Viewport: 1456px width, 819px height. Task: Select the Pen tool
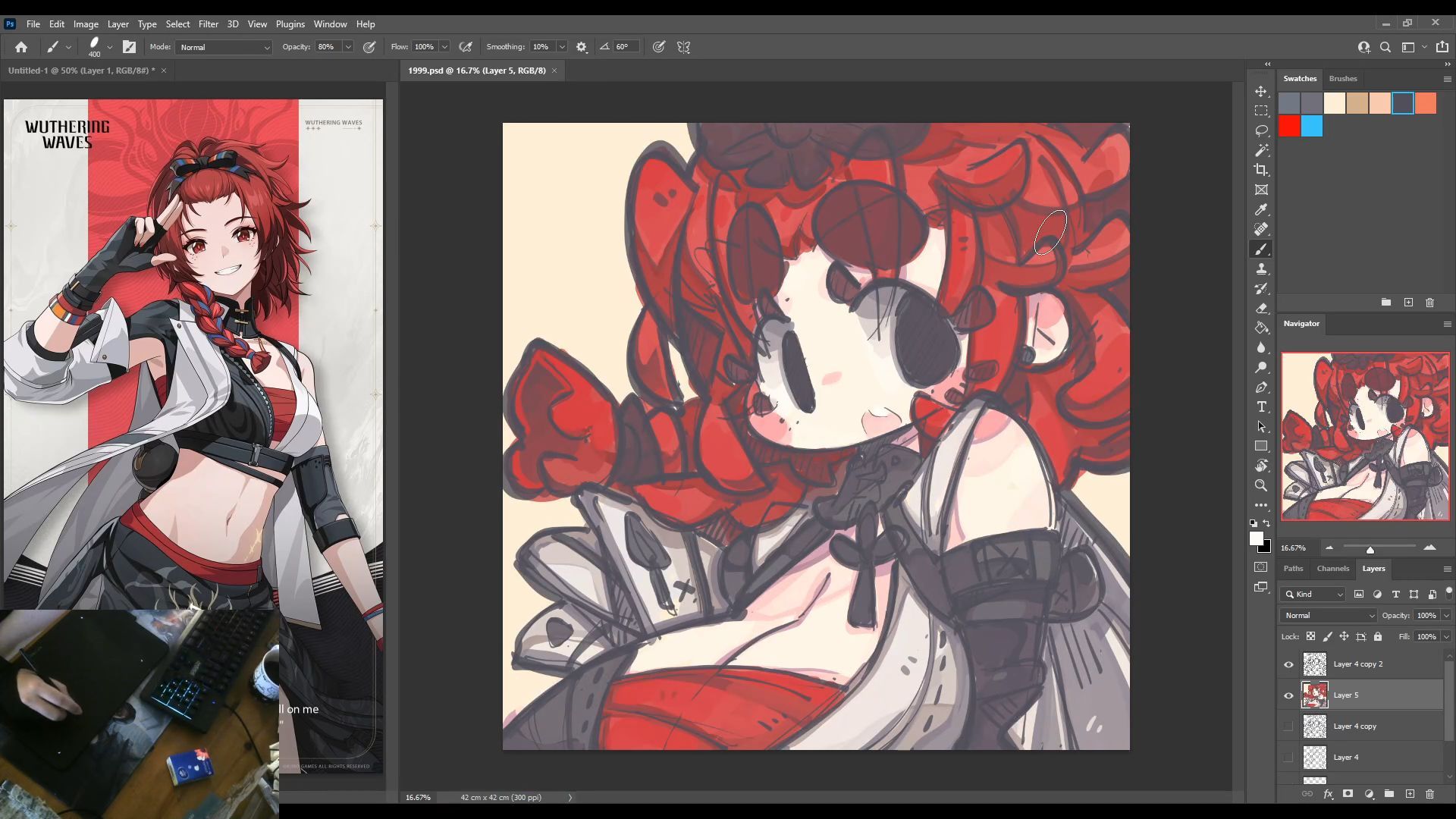tap(1261, 387)
